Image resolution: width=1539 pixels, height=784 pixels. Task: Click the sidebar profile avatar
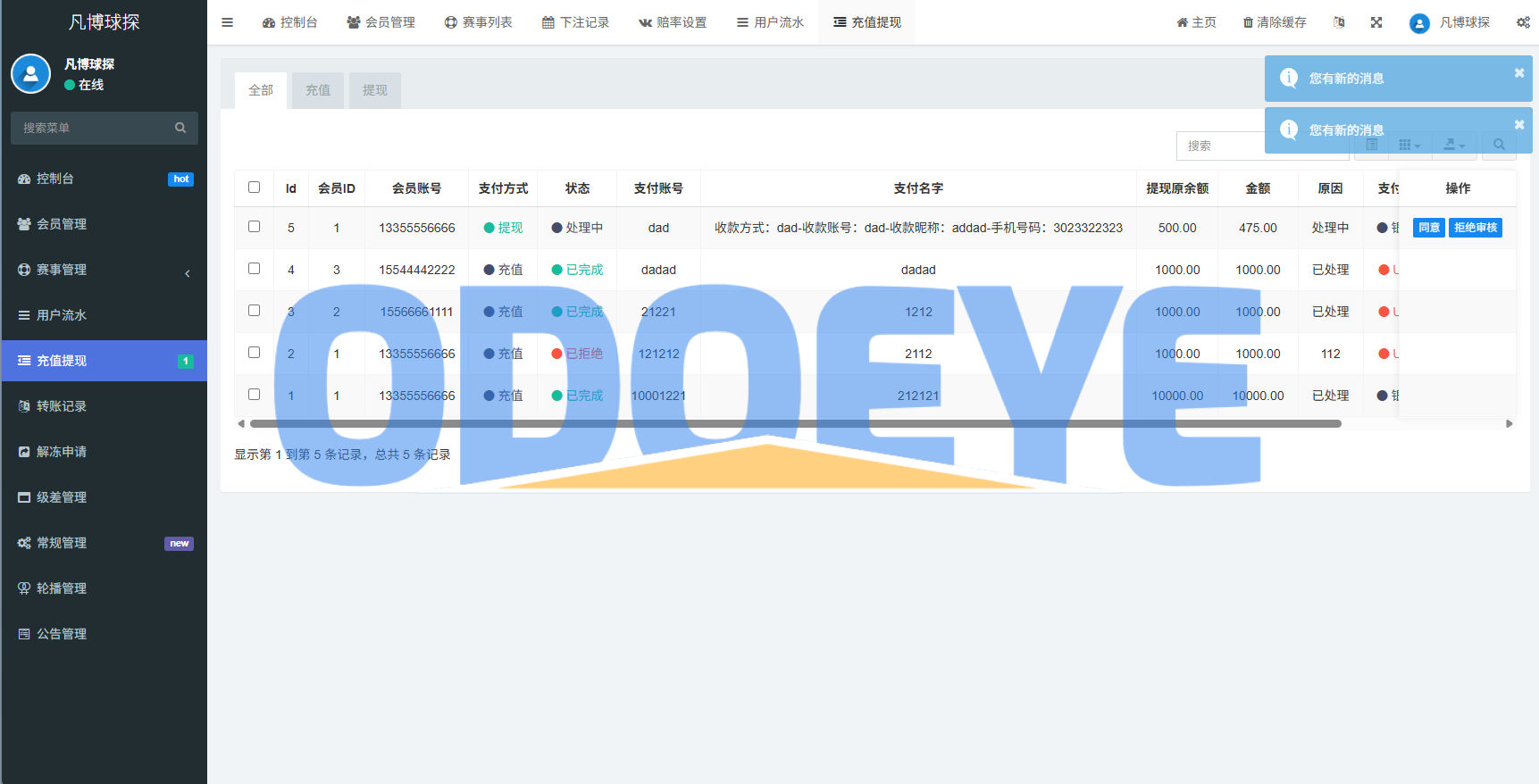(30, 73)
